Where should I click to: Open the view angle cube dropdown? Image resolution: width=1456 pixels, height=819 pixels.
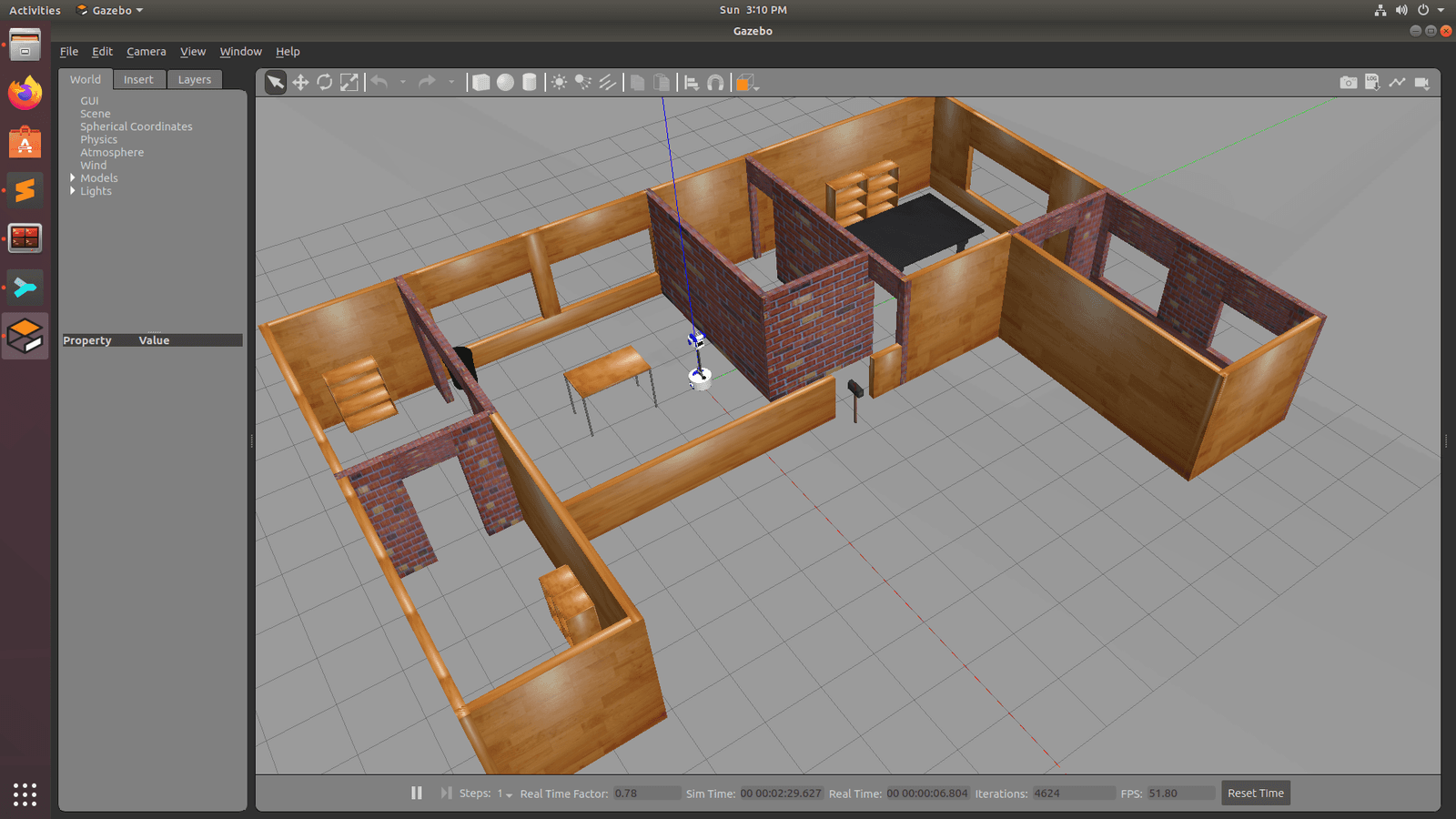(x=747, y=83)
